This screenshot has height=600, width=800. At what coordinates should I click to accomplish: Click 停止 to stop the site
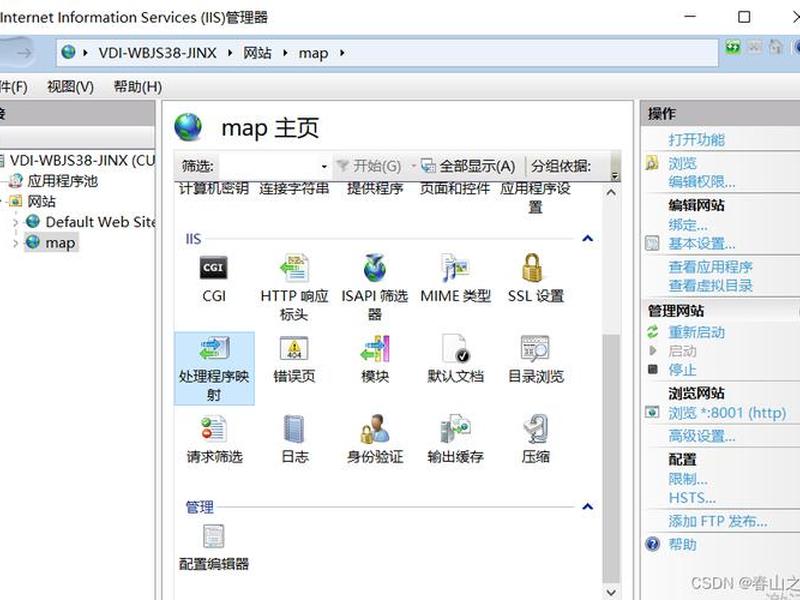click(682, 369)
